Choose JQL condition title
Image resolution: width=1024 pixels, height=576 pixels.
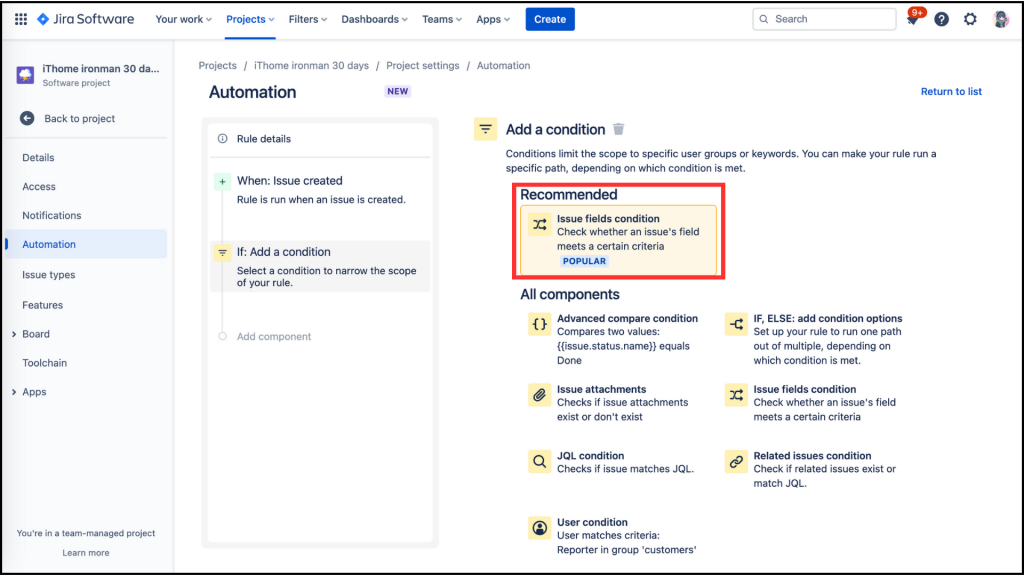coord(590,456)
